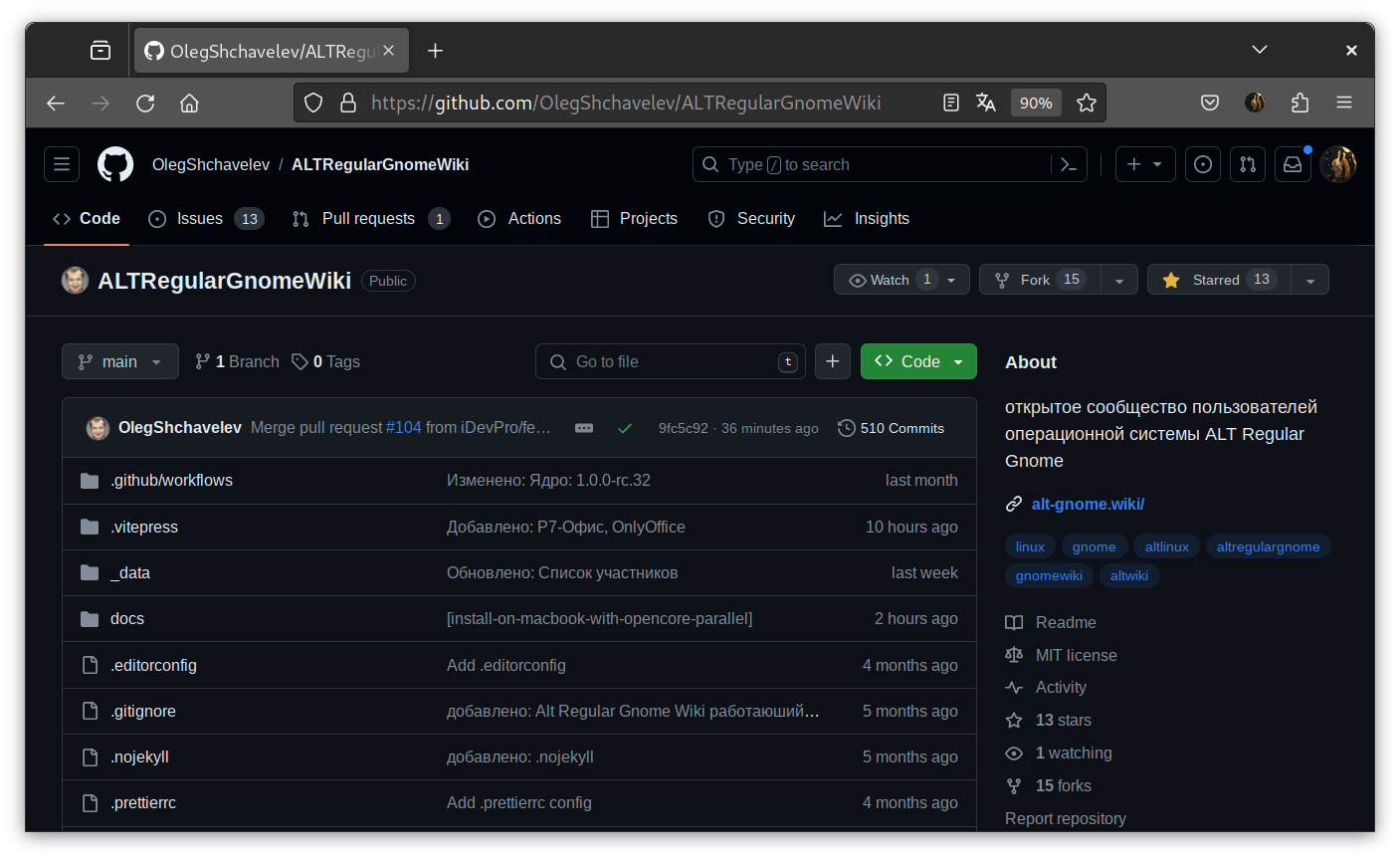Open the docs folder
Screen dimensions: 1400x860
pos(127,618)
